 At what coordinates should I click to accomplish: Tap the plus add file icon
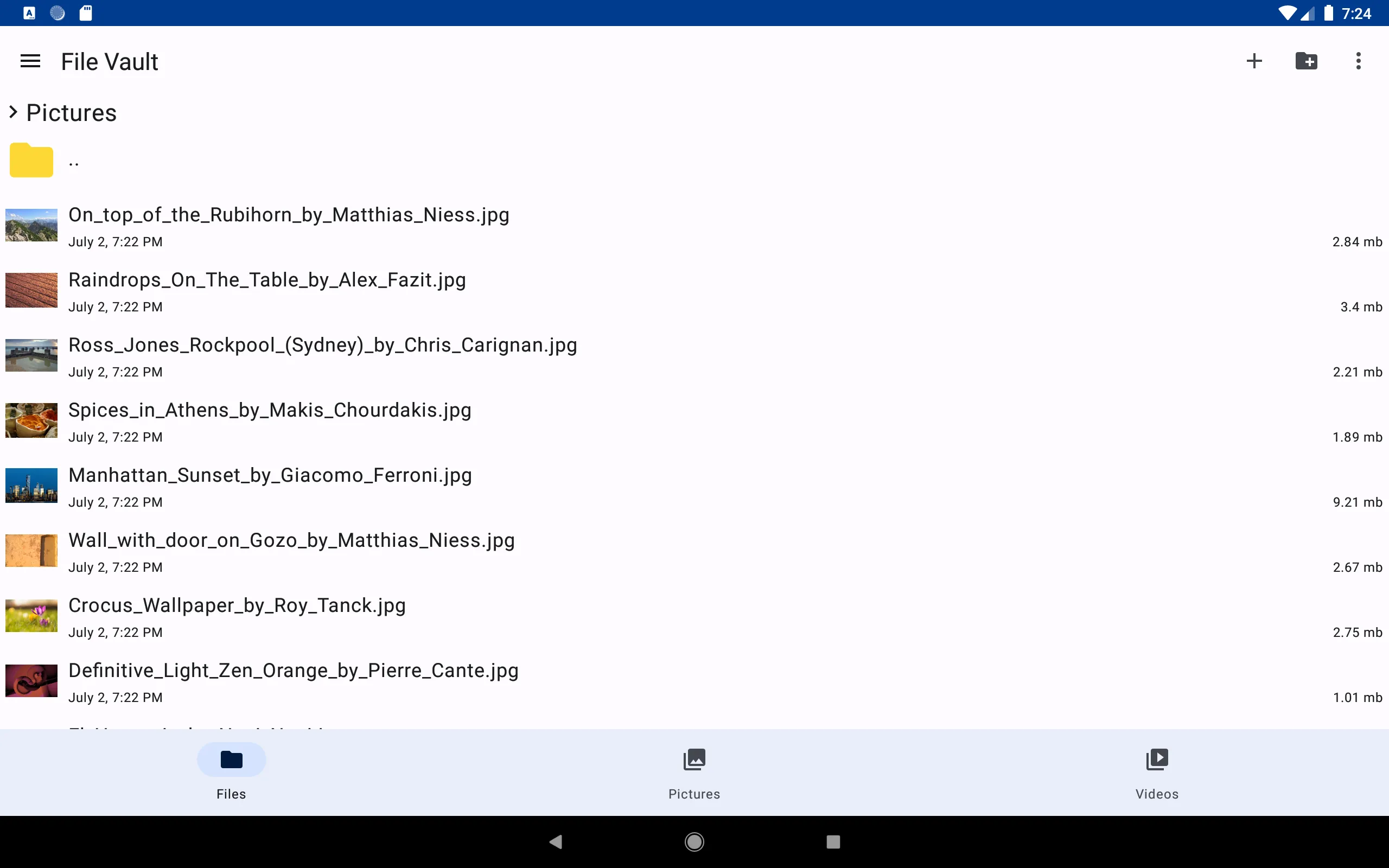point(1254,61)
